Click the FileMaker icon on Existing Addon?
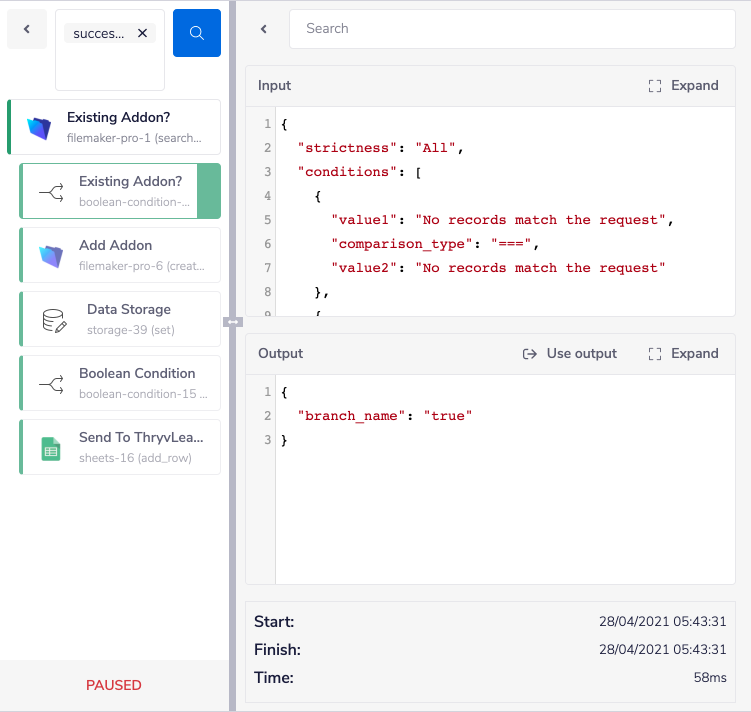 click(x=39, y=128)
